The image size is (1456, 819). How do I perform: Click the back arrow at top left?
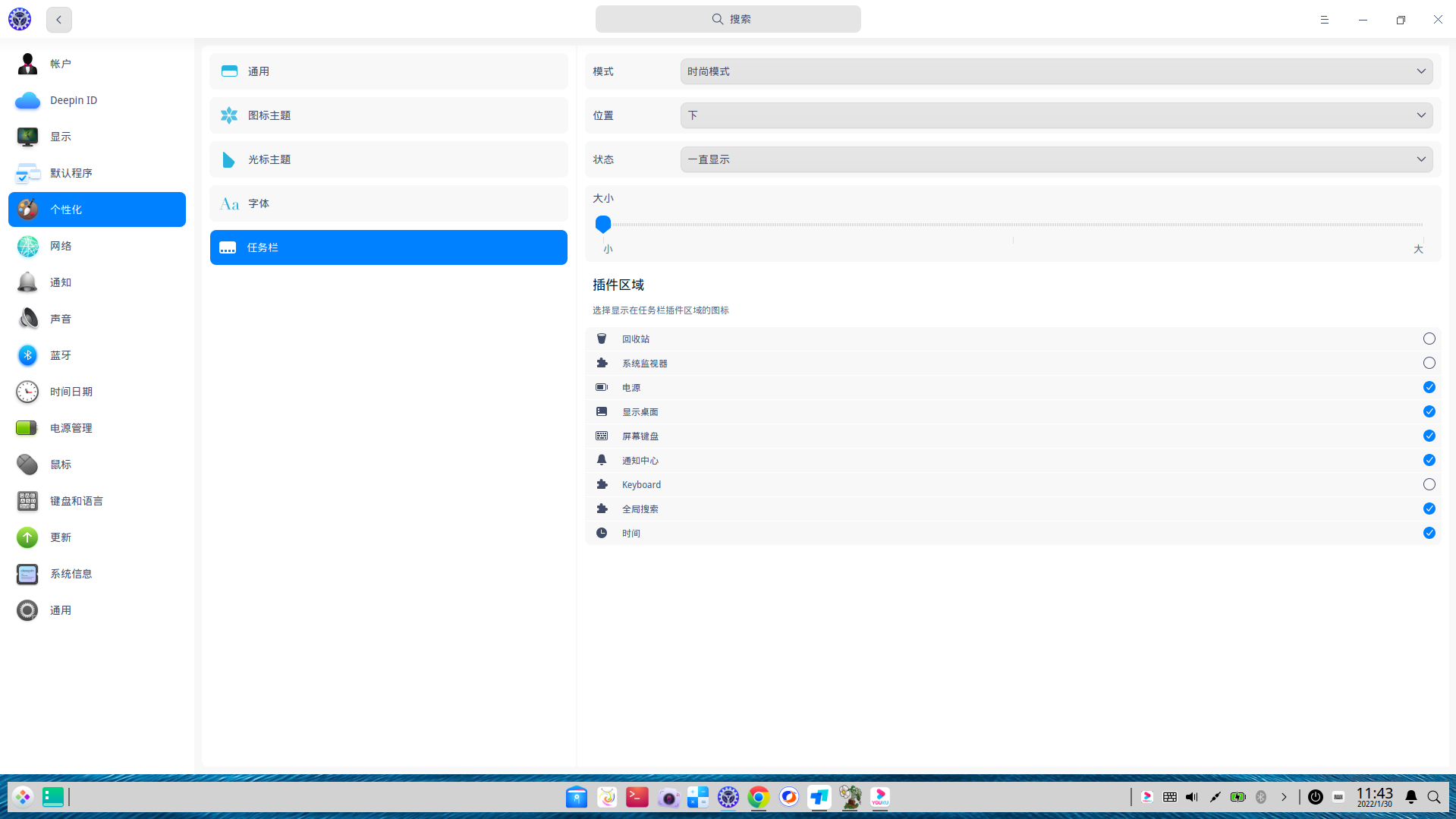click(x=58, y=20)
